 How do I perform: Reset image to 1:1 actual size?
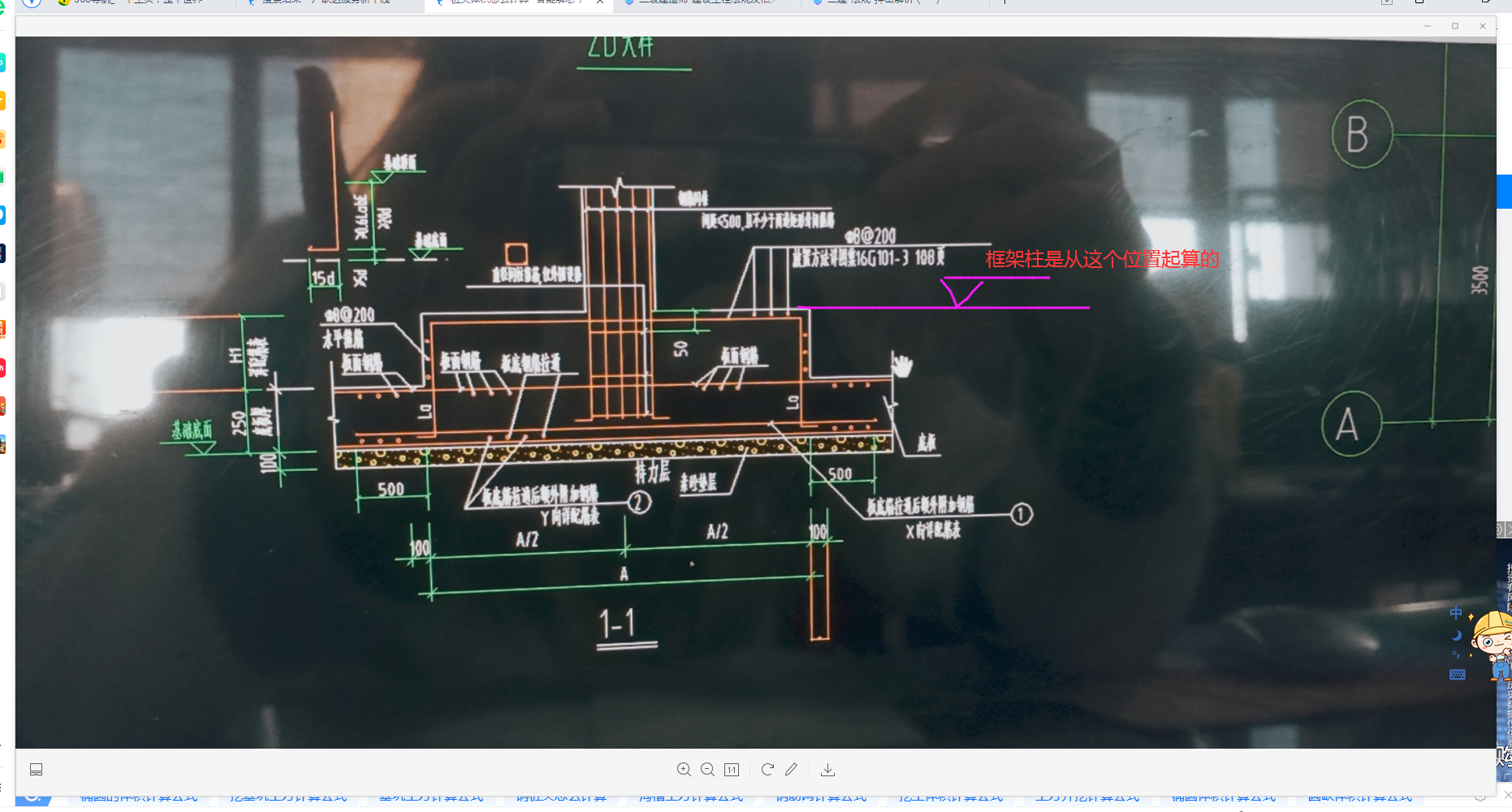pyautogui.click(x=732, y=769)
